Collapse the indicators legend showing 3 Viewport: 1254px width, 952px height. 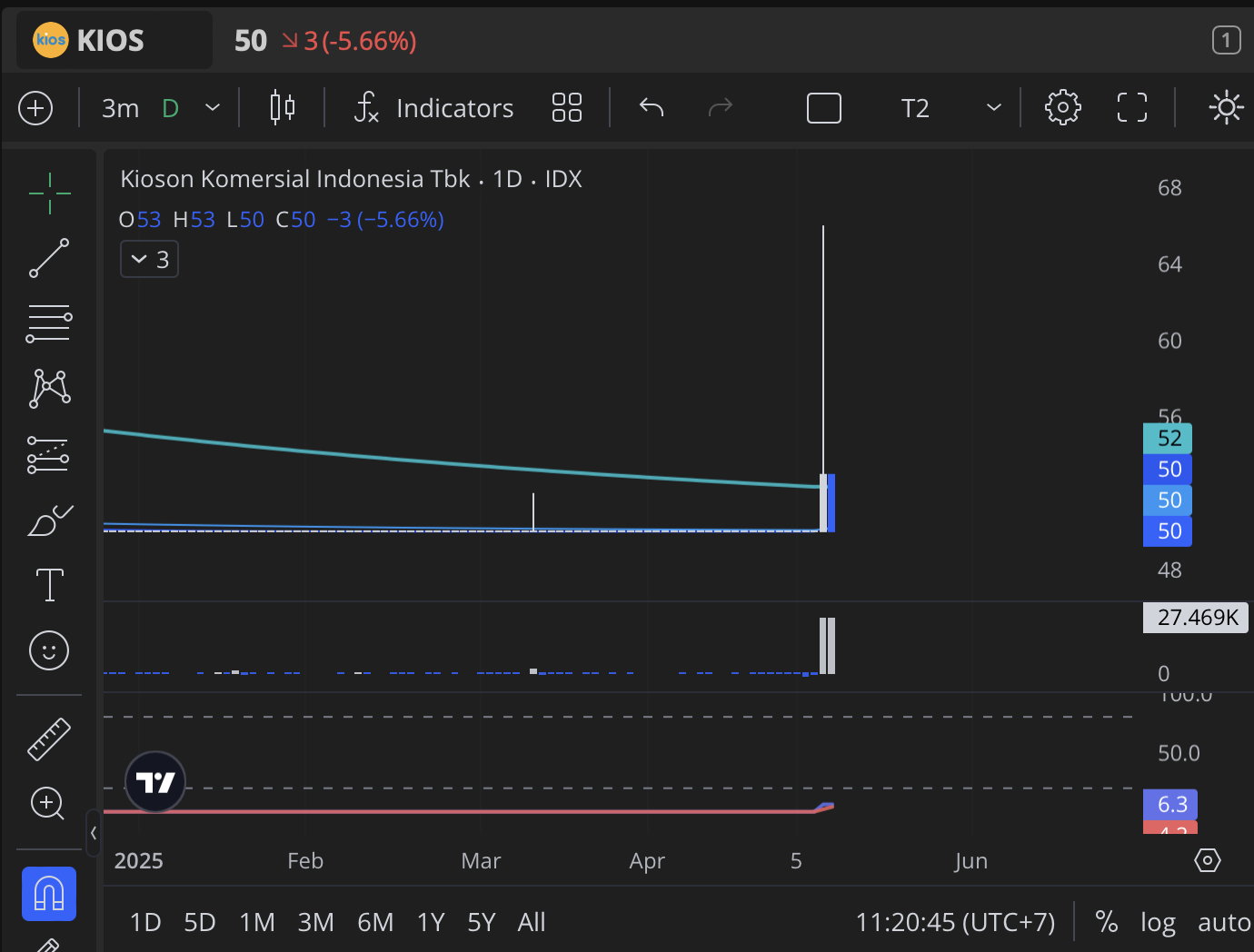point(149,260)
